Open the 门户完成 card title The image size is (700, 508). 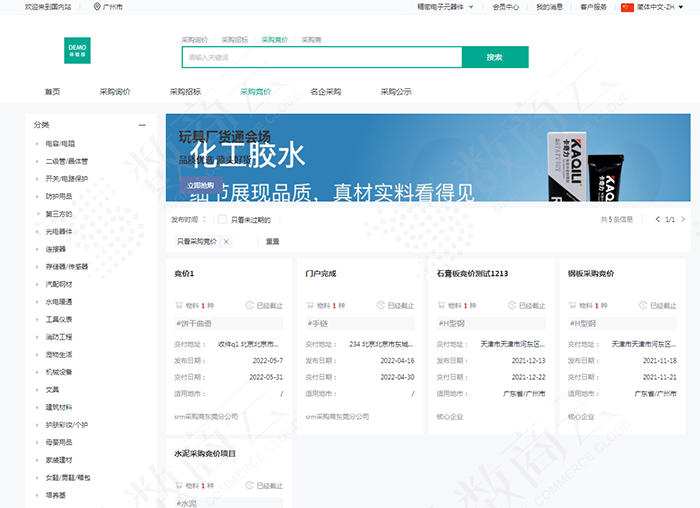(x=321, y=273)
